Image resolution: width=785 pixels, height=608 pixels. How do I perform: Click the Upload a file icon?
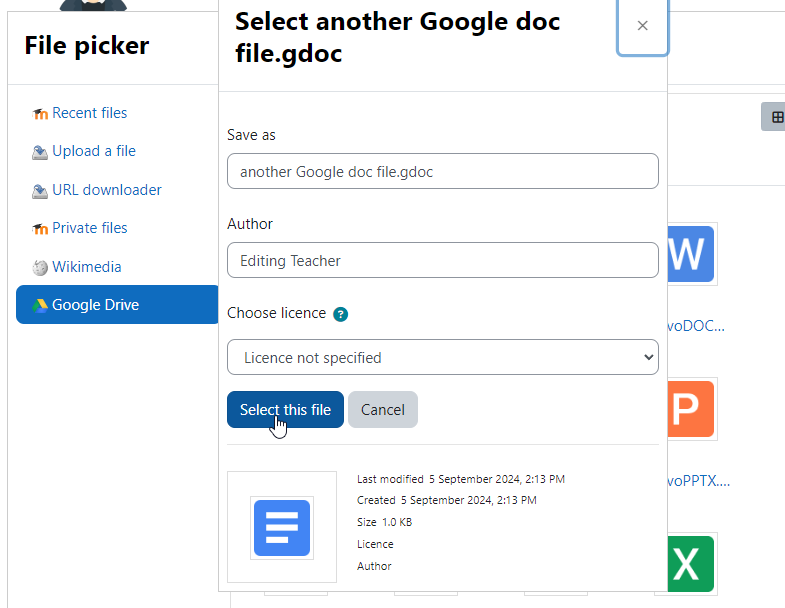click(x=40, y=152)
